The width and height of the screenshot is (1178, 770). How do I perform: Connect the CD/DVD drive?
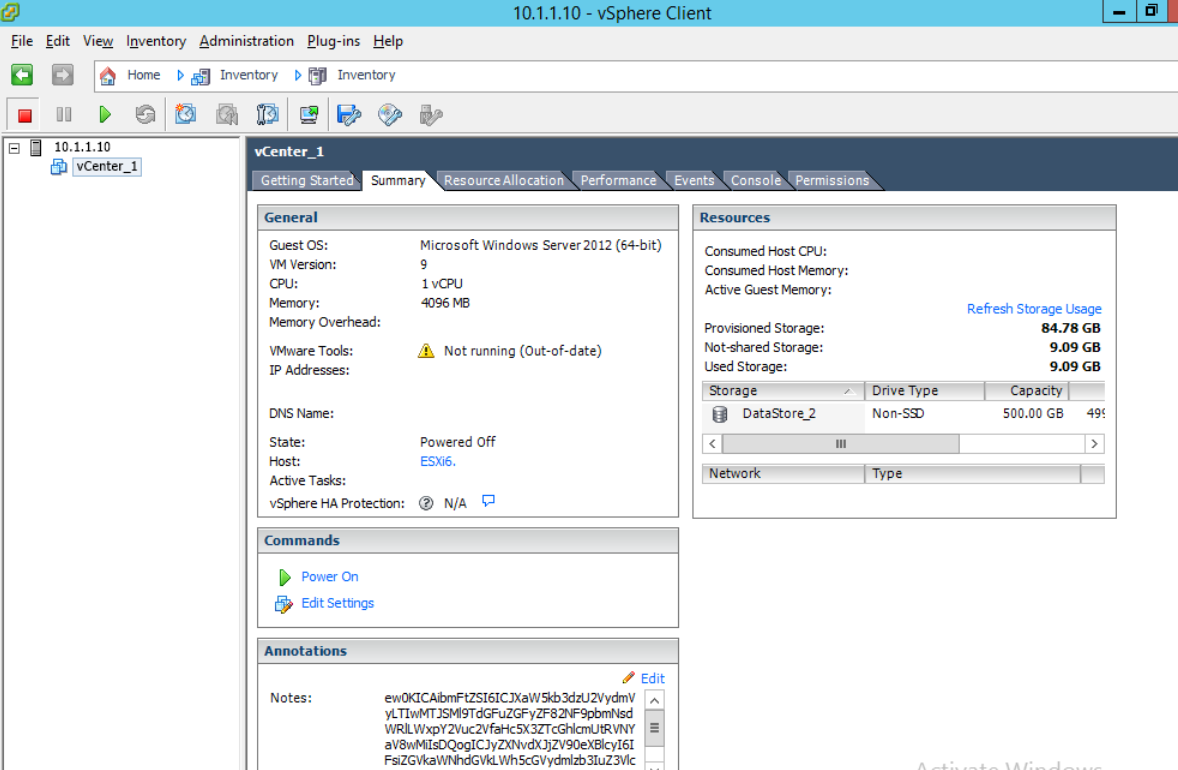[x=389, y=114]
